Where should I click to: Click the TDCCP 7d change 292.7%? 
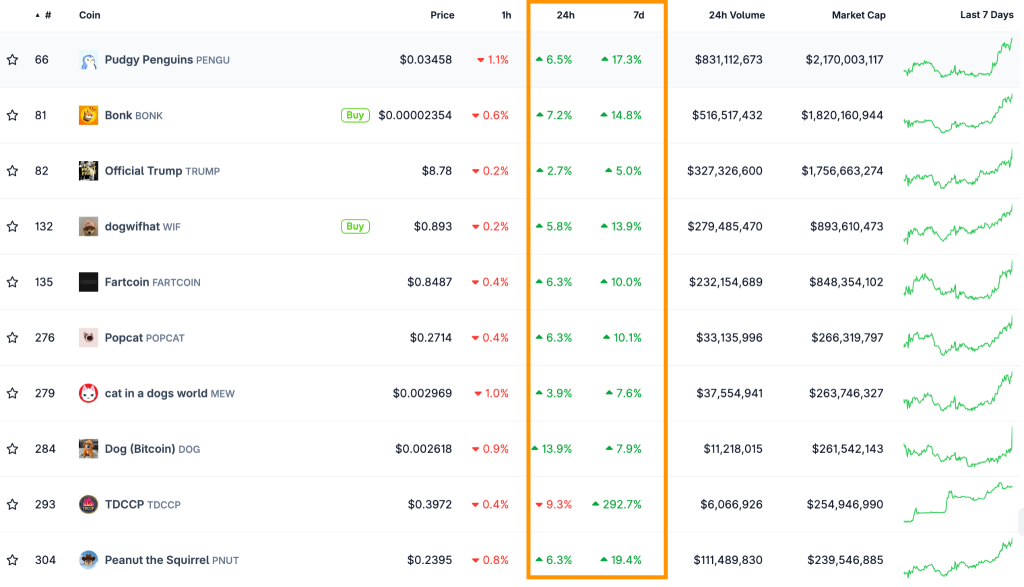tap(617, 504)
